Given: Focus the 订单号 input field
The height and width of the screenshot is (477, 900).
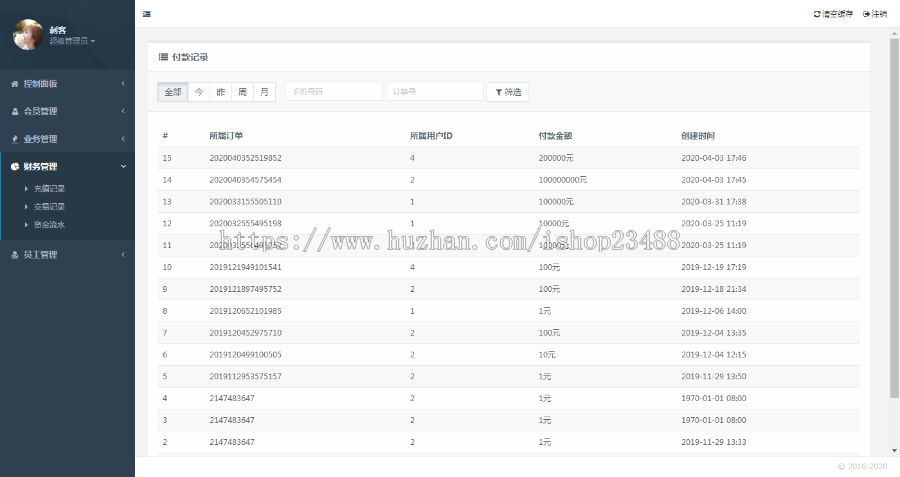Looking at the screenshot, I should [x=435, y=92].
